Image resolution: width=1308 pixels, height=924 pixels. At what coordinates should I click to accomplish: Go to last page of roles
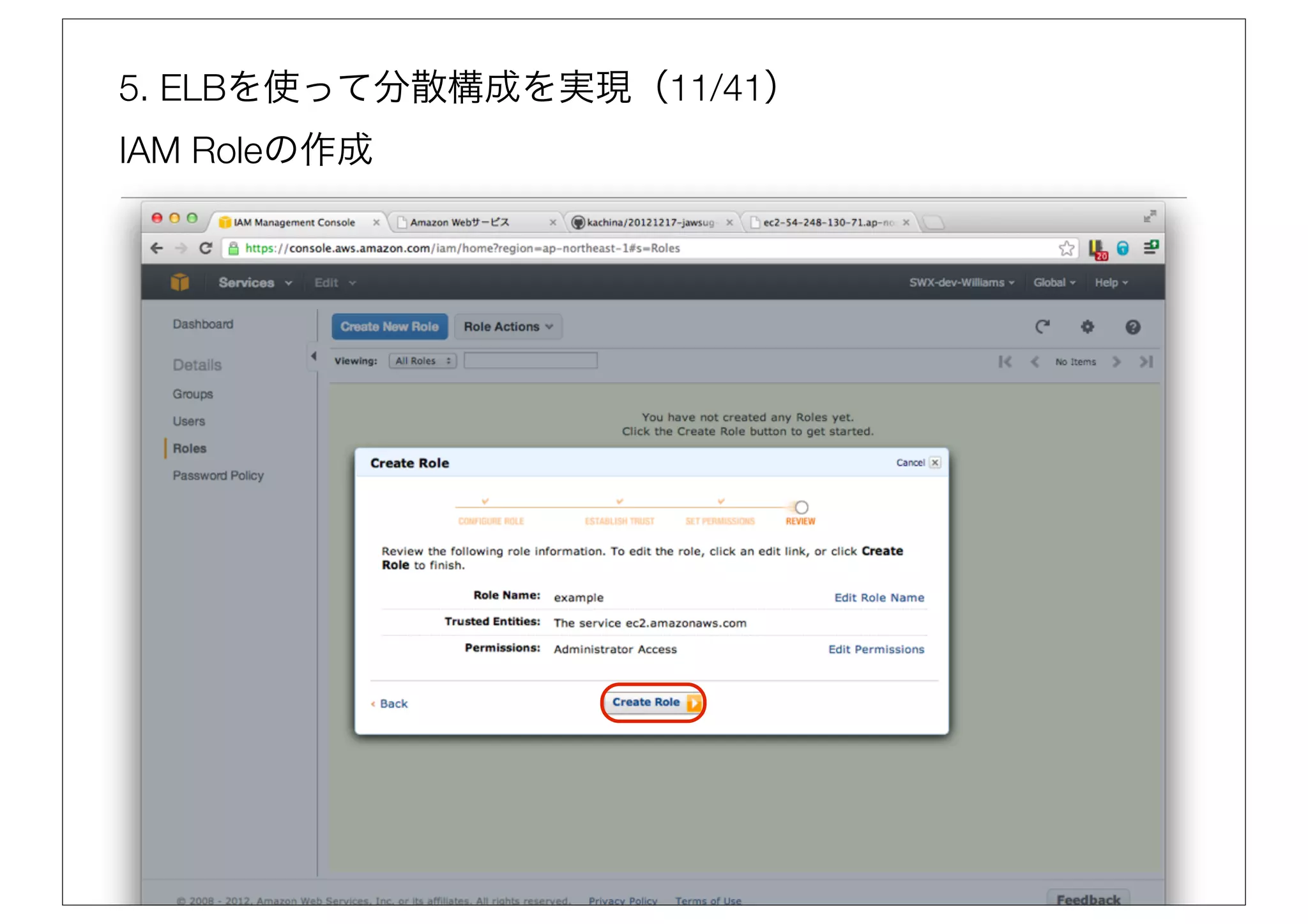[x=1146, y=362]
